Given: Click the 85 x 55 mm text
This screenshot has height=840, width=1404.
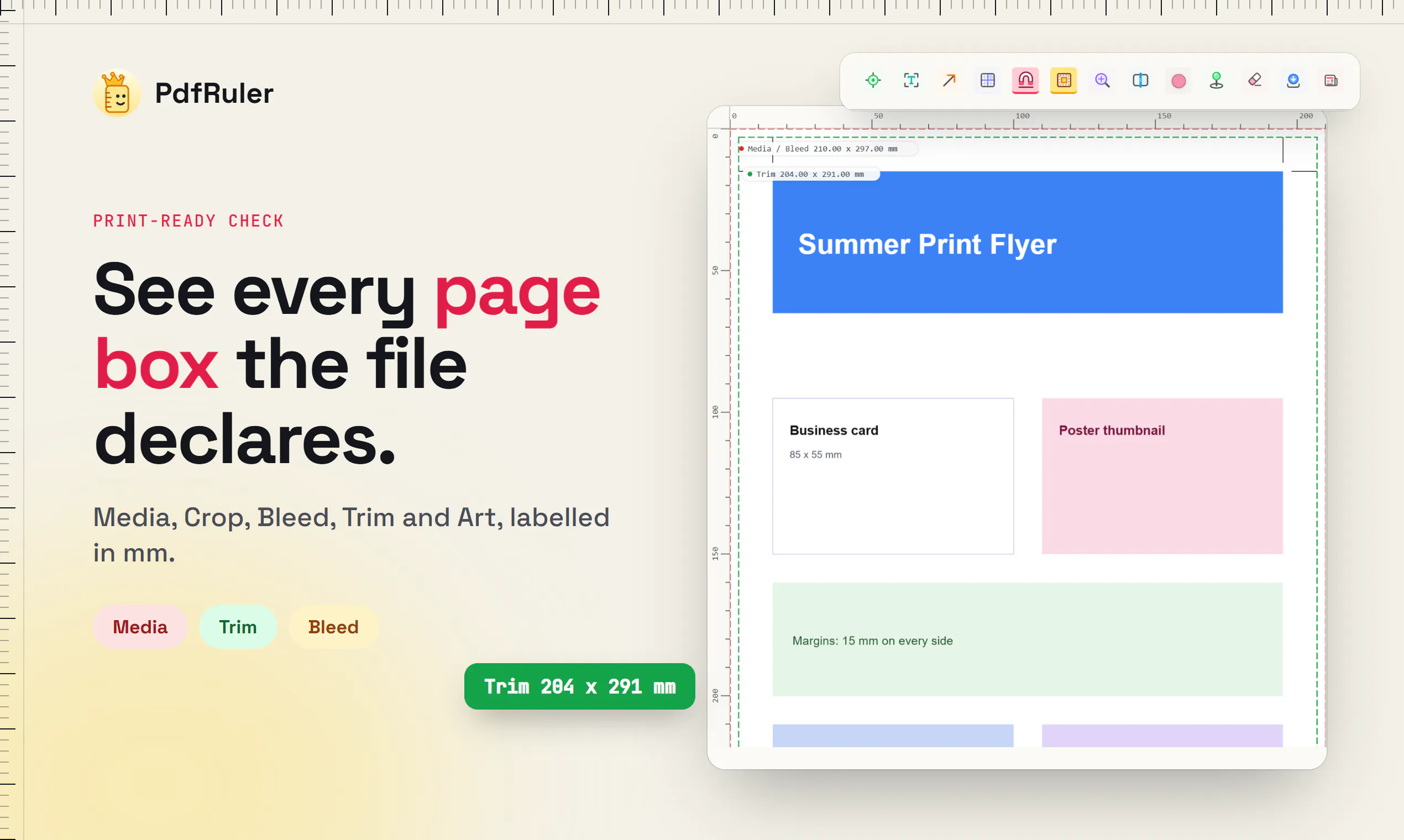Looking at the screenshot, I should 815,454.
